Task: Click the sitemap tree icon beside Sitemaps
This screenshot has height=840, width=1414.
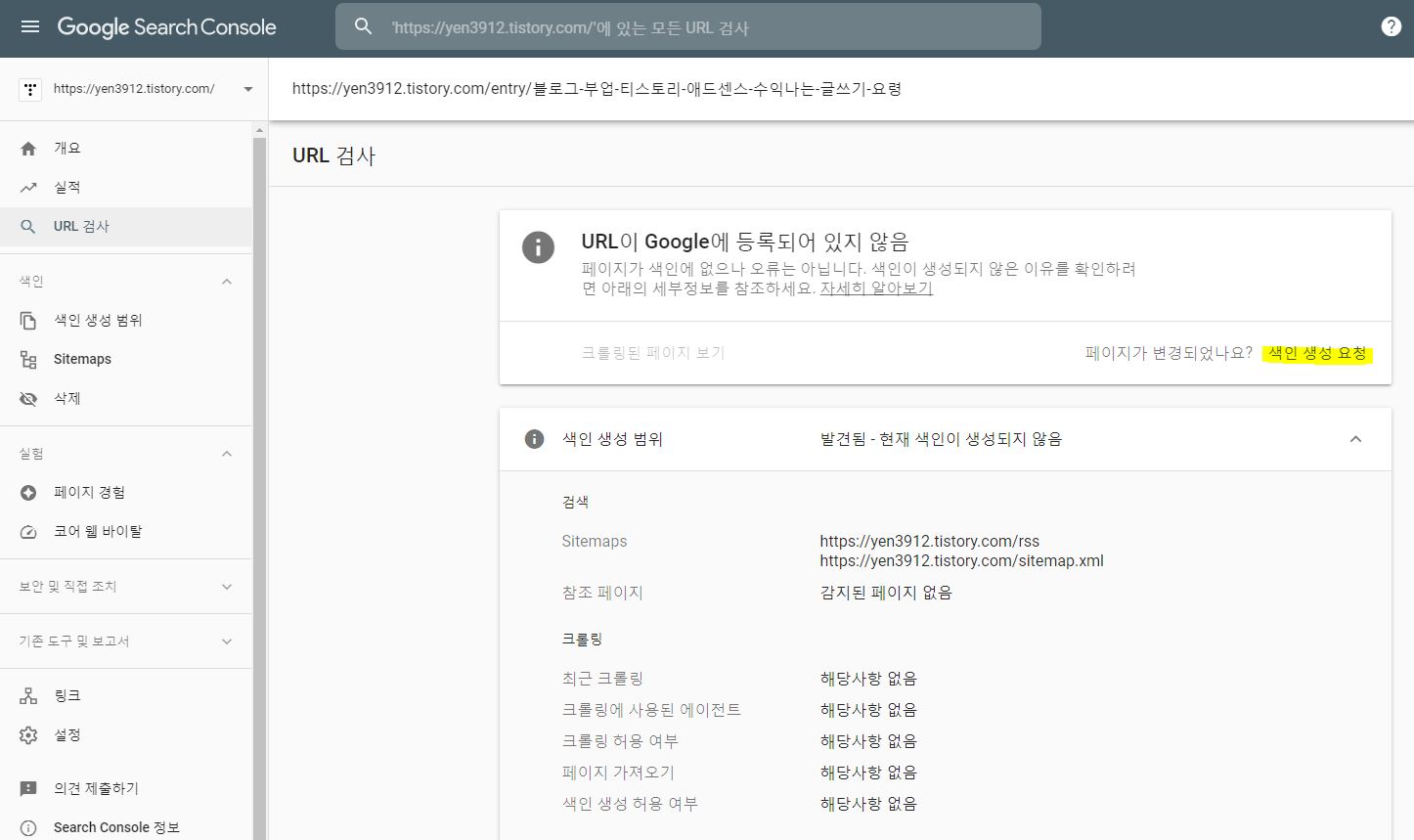Action: 28,360
